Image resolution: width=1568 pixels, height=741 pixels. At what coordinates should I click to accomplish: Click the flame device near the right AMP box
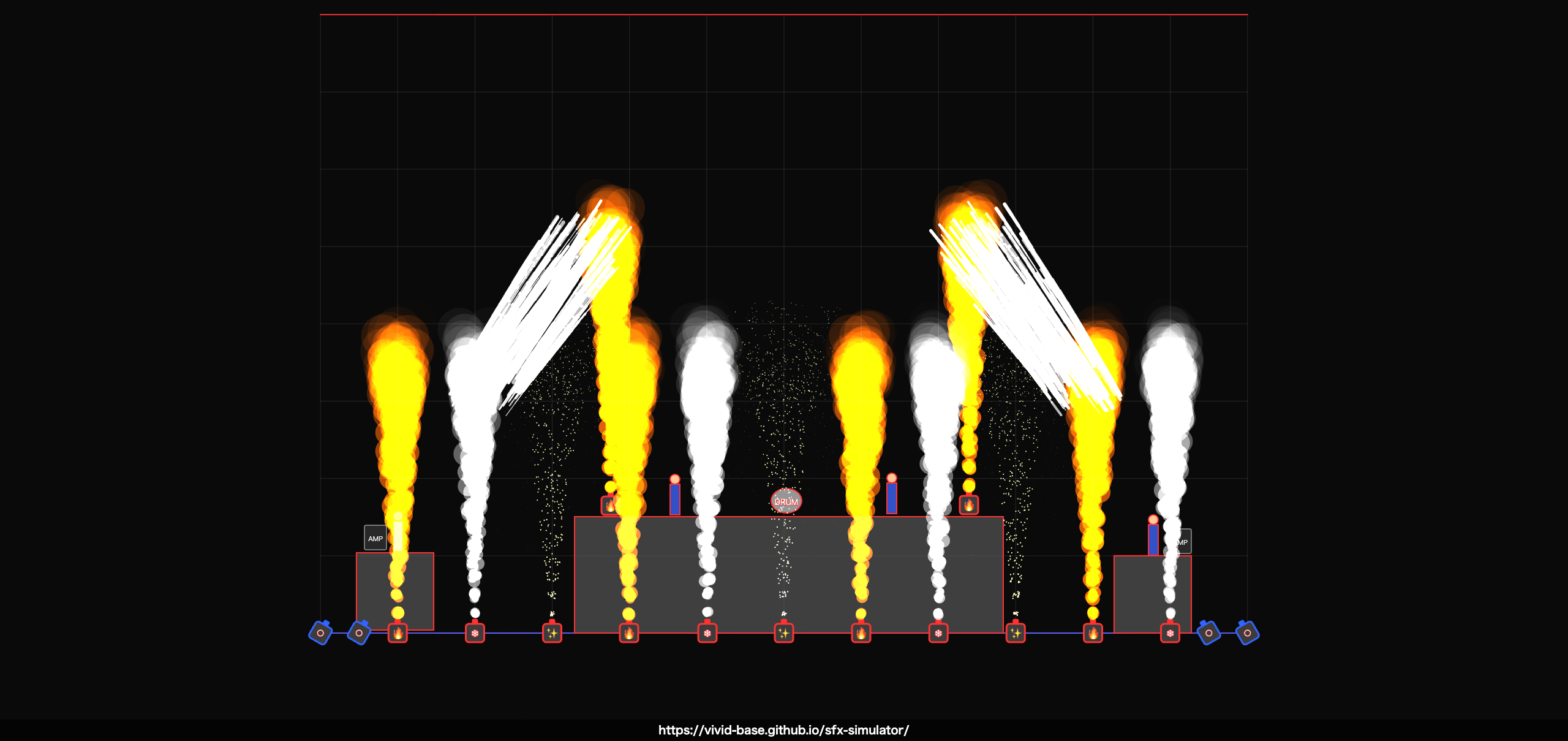click(x=1094, y=634)
